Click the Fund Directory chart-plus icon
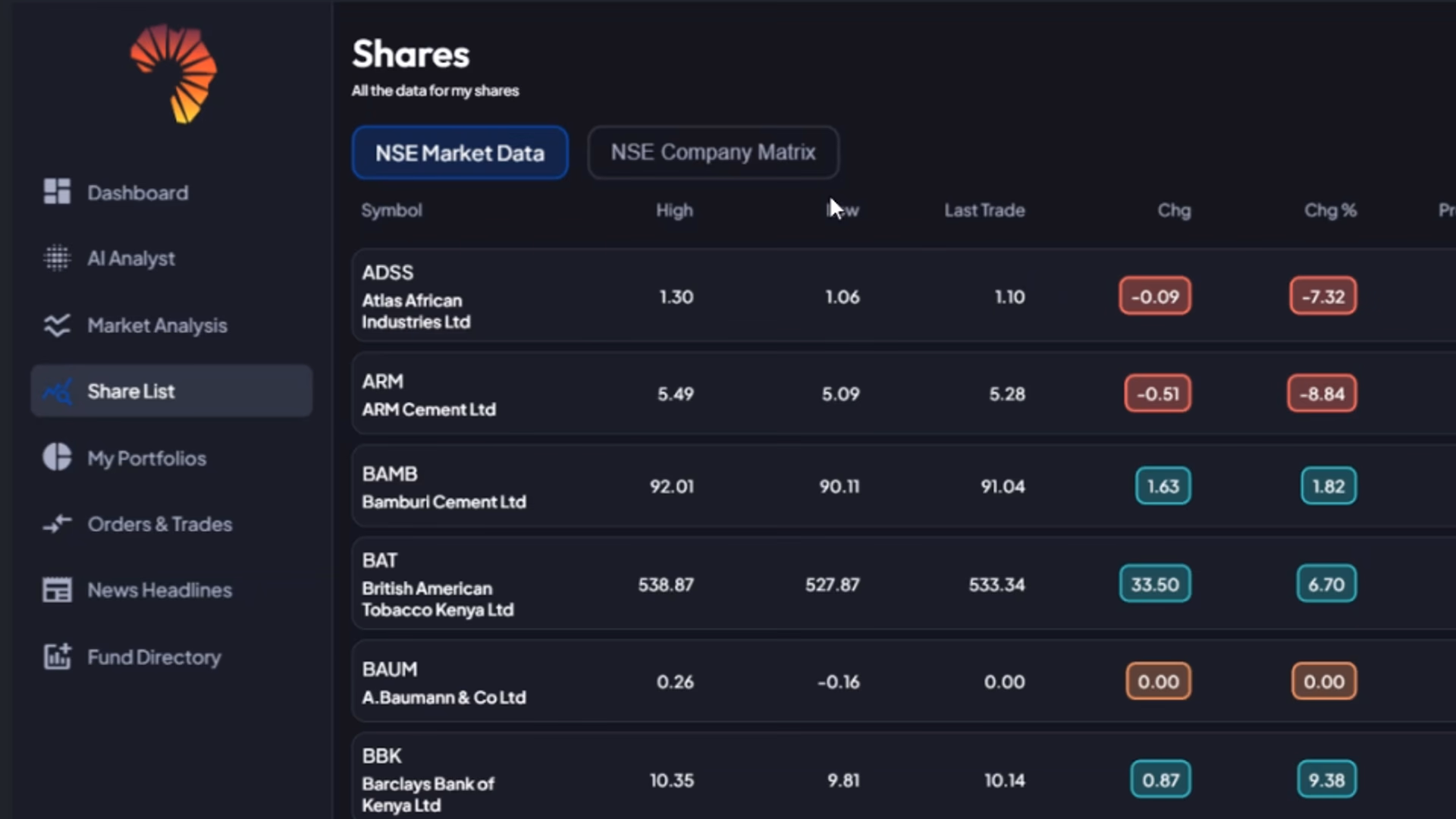1456x819 pixels. 57,657
